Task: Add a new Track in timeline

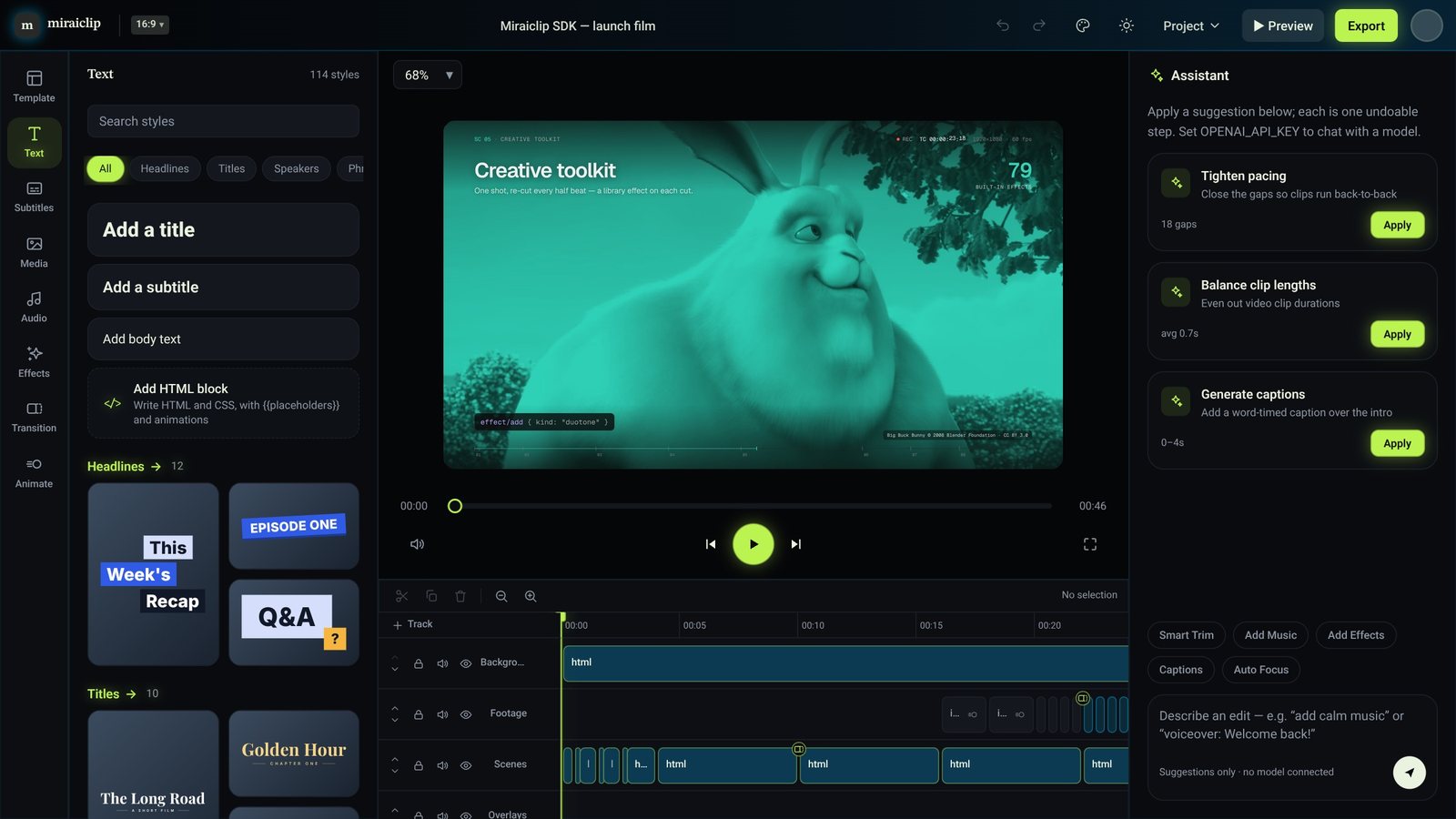Action: click(412, 624)
